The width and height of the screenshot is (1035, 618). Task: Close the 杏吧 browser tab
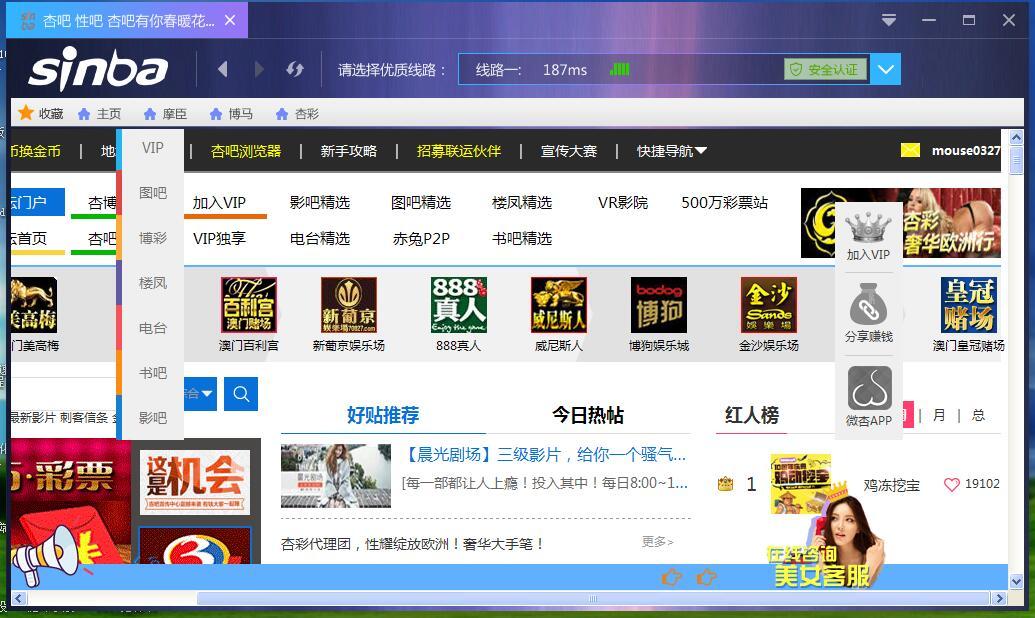tap(230, 20)
